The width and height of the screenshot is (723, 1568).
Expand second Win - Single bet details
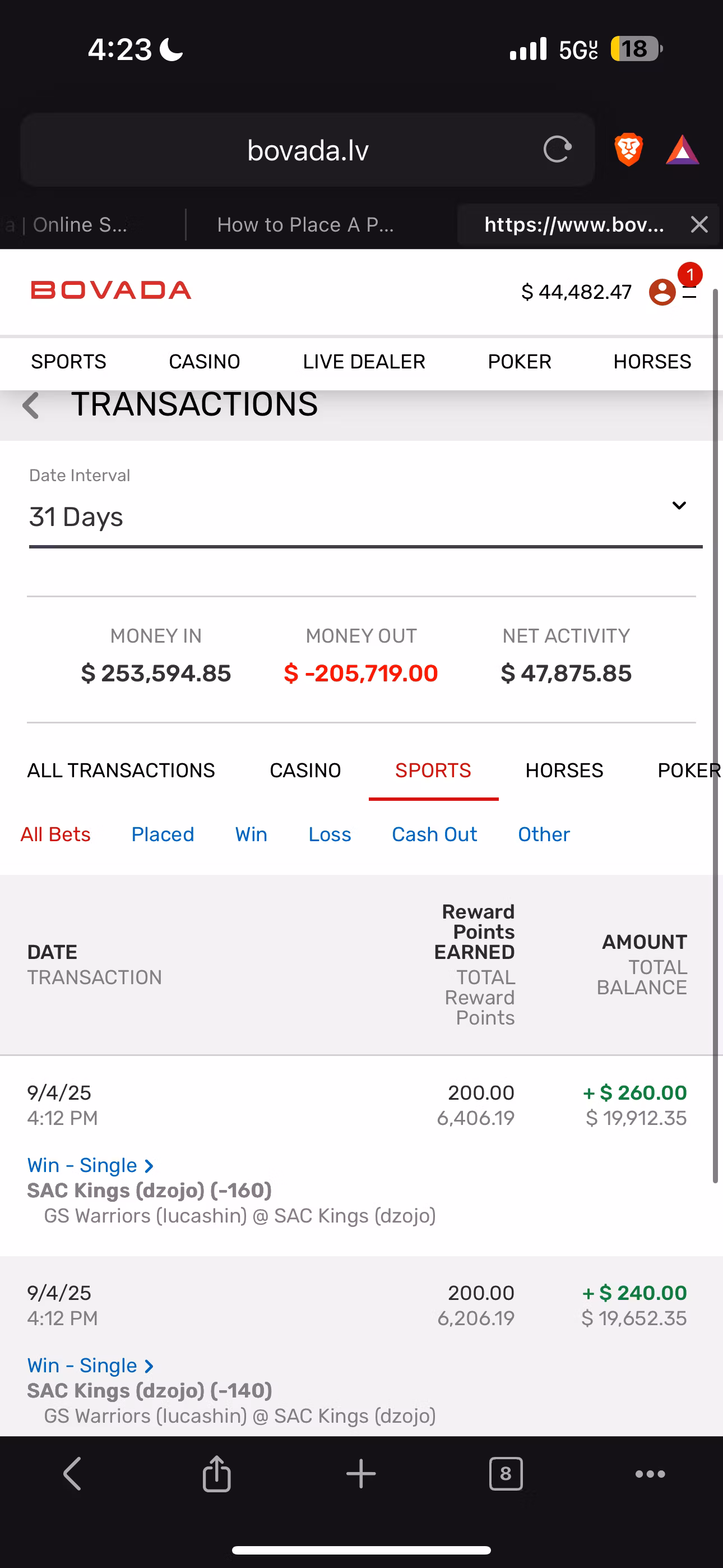click(x=90, y=1366)
